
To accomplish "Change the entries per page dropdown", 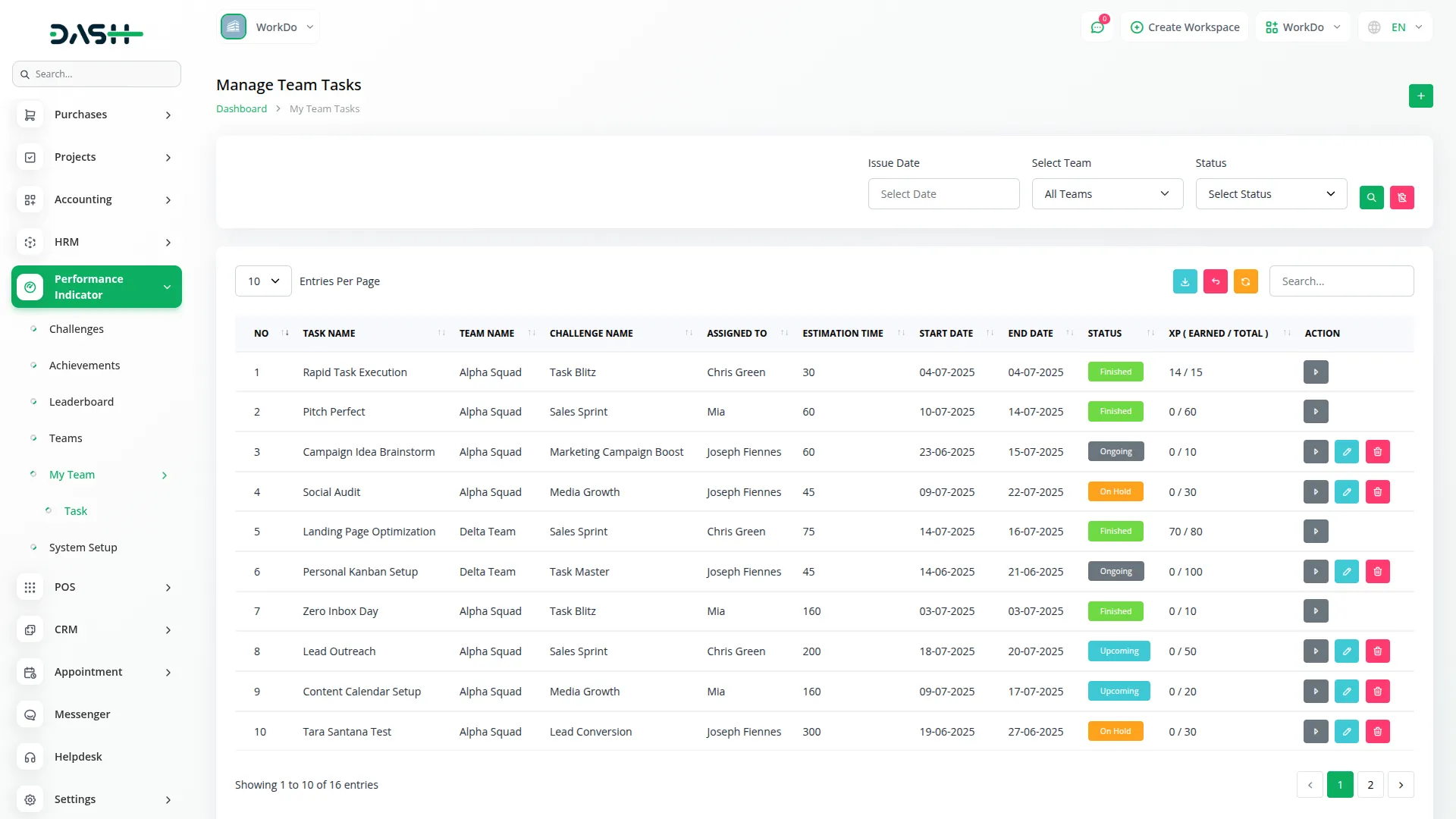I will pyautogui.click(x=263, y=281).
